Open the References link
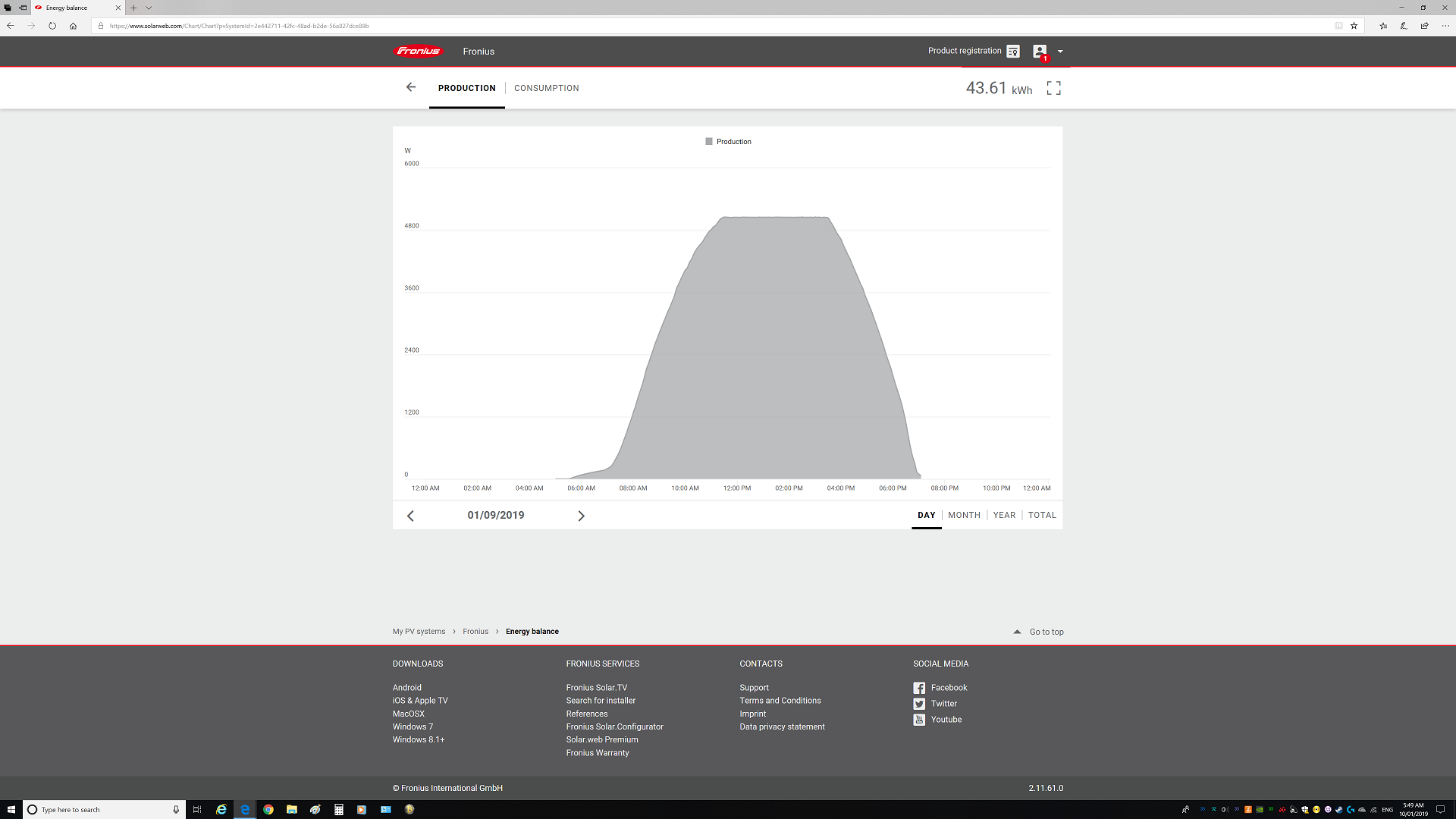Image resolution: width=1456 pixels, height=819 pixels. coord(587,714)
